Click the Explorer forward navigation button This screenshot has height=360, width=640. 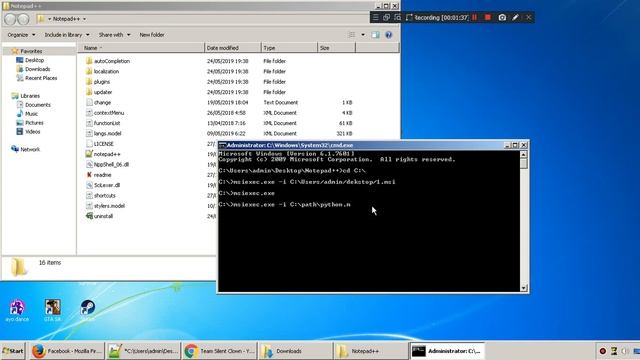(24, 19)
